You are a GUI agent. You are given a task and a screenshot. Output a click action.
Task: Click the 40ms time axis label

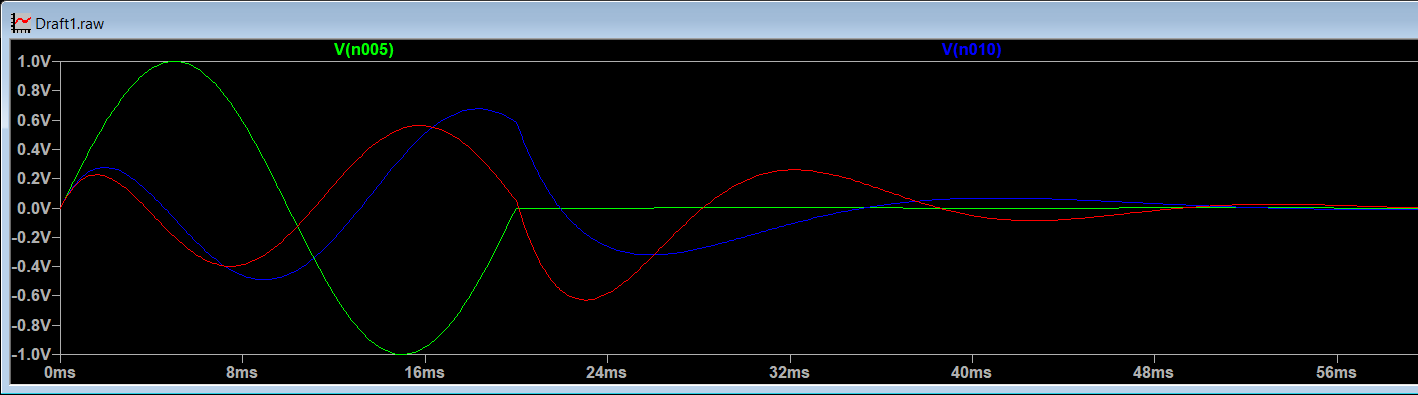(971, 372)
